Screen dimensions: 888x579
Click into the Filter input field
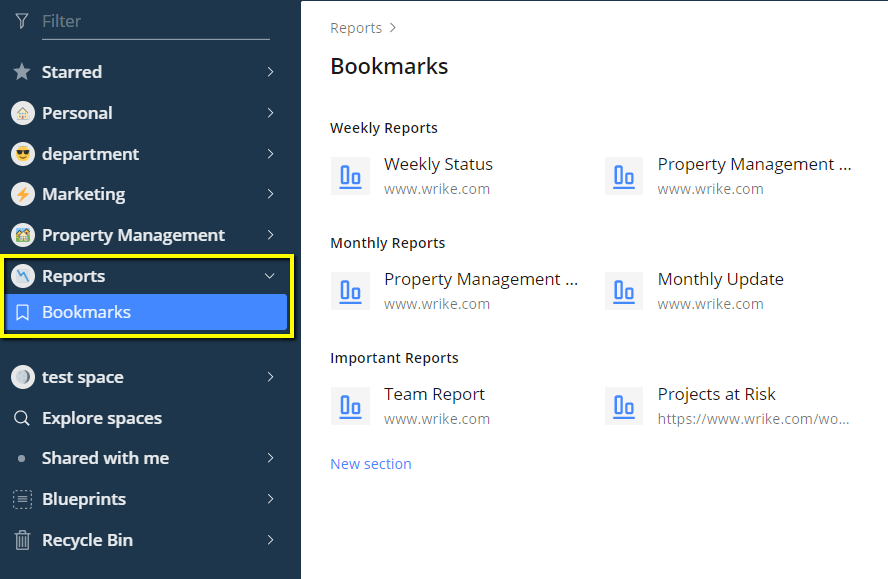coord(155,21)
